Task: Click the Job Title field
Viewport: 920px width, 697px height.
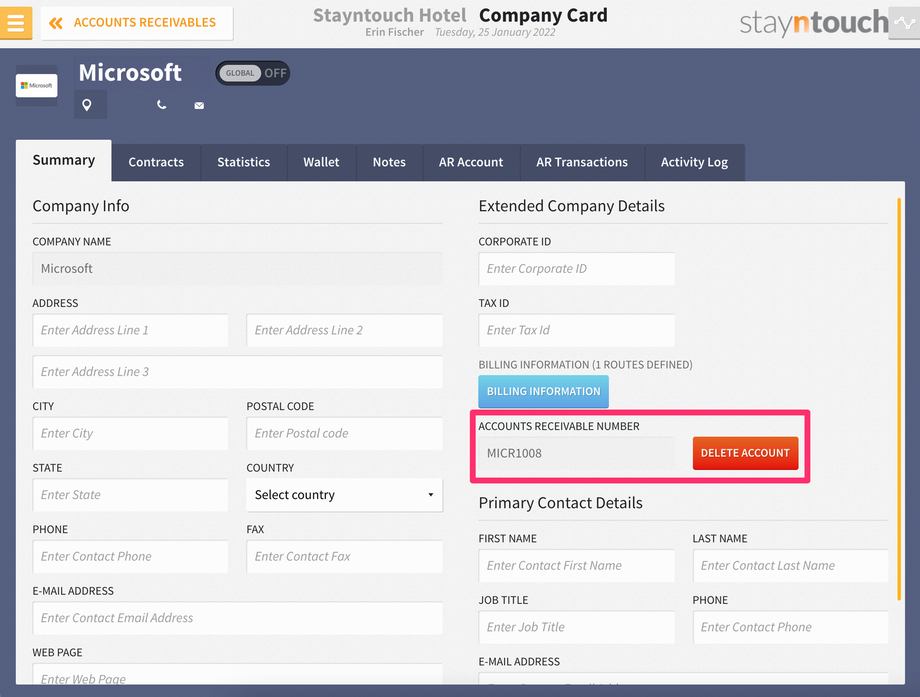Action: pos(577,628)
